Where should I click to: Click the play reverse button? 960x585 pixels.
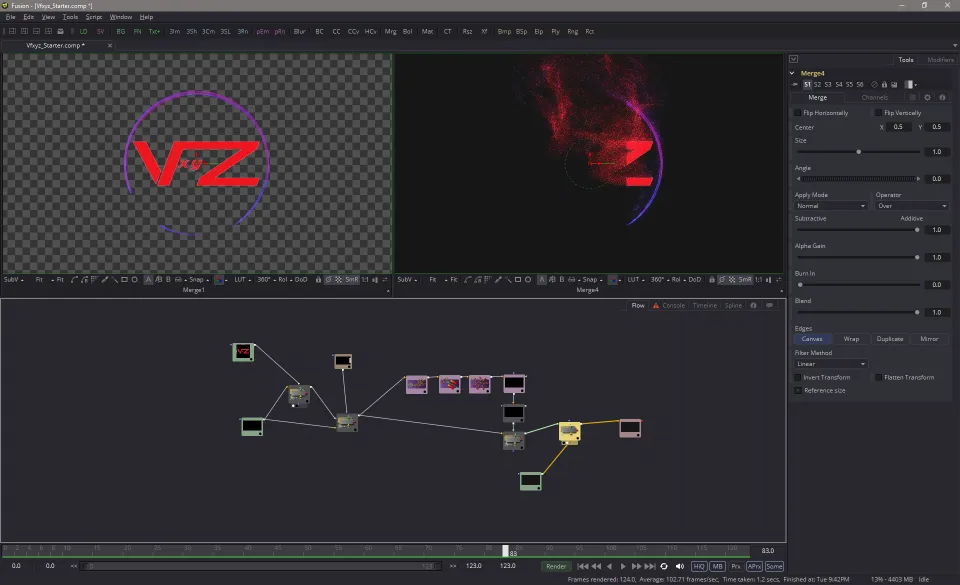tap(609, 567)
